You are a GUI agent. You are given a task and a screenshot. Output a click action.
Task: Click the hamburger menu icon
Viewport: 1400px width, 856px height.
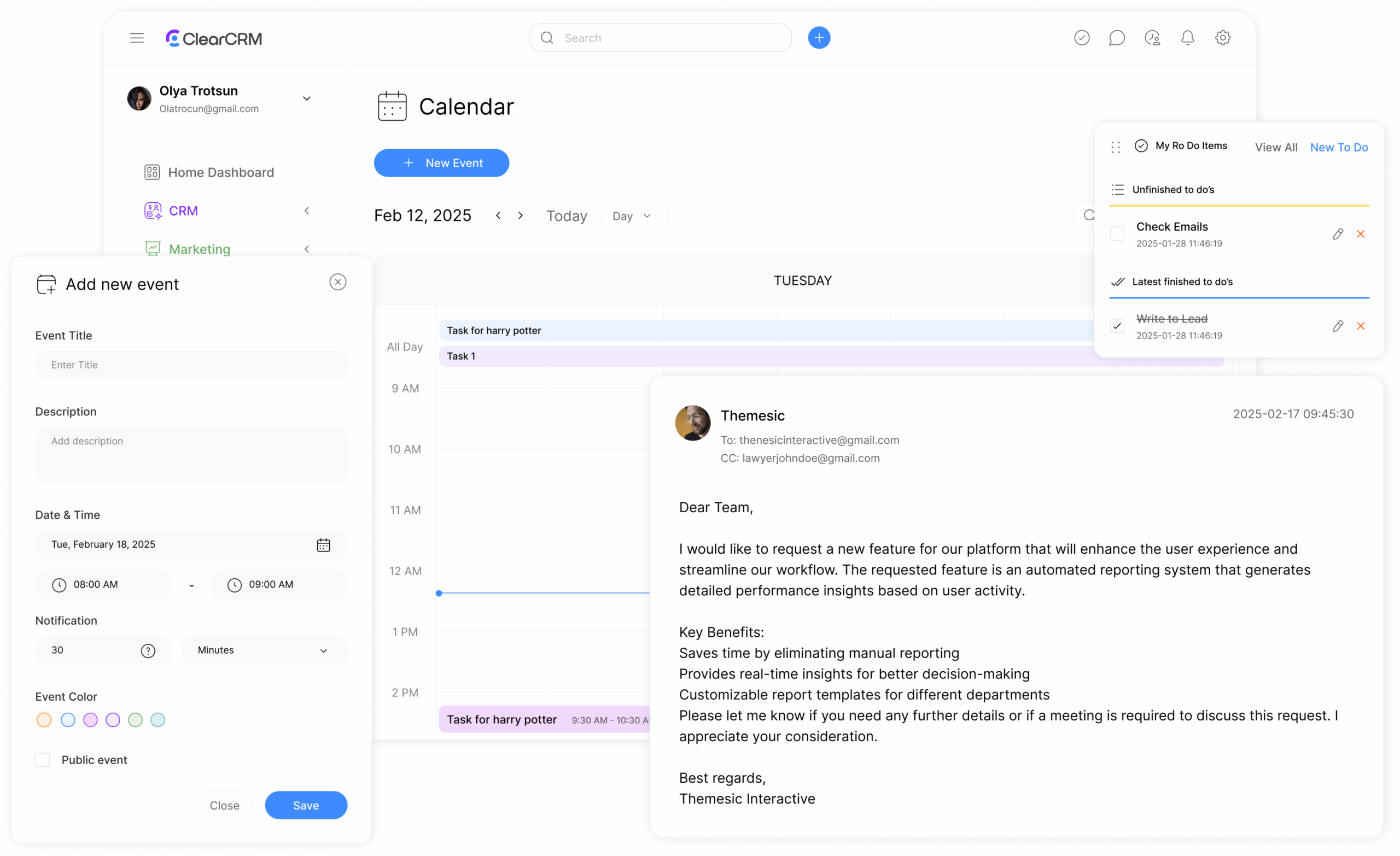[x=136, y=38]
